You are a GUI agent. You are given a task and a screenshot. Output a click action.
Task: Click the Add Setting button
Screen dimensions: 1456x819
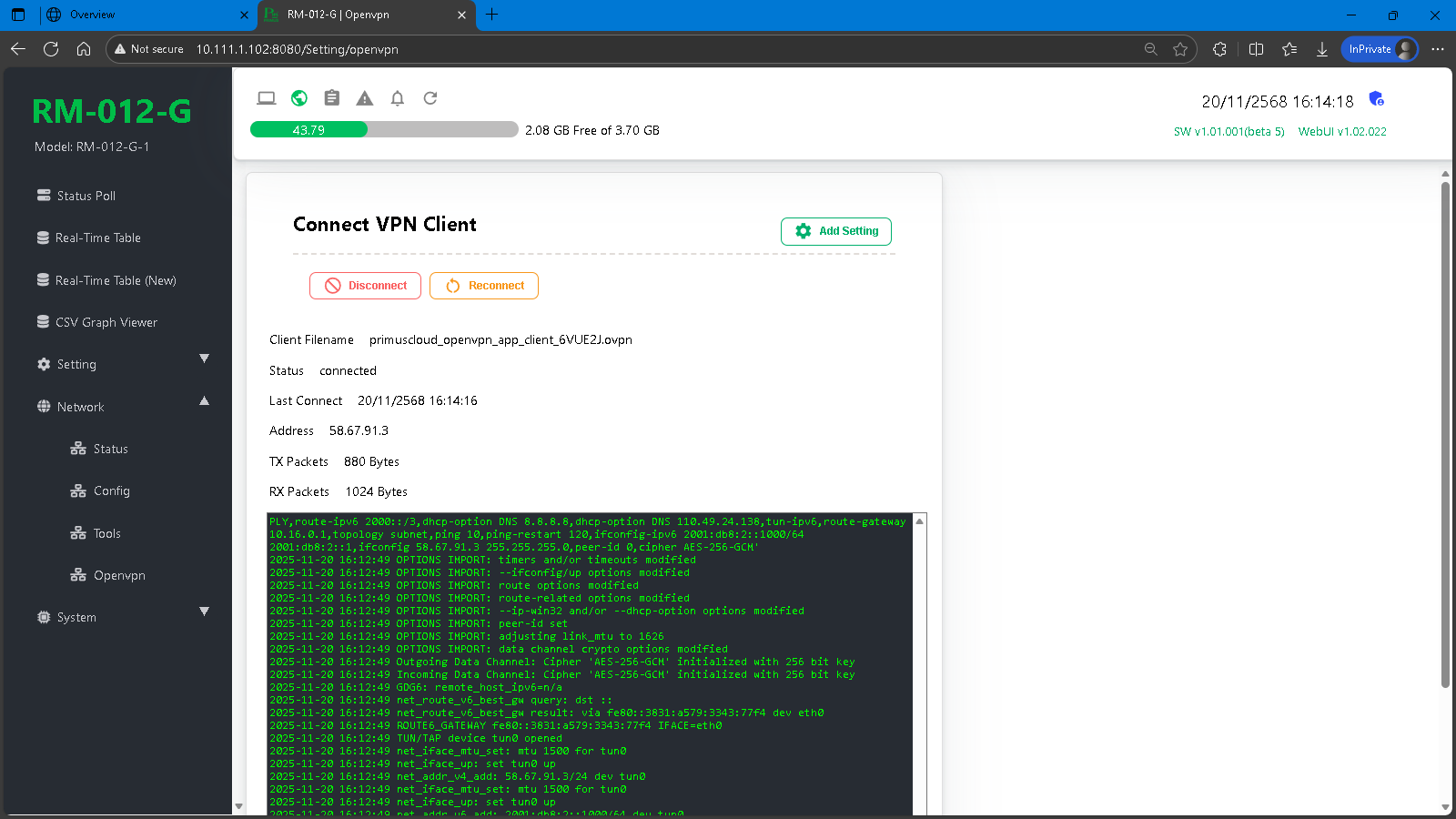836,231
